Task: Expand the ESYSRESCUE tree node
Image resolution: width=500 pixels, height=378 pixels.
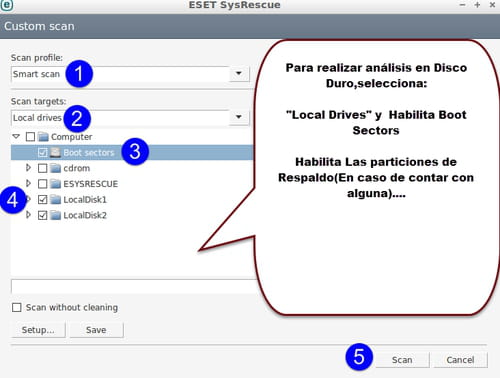Action: point(29,183)
